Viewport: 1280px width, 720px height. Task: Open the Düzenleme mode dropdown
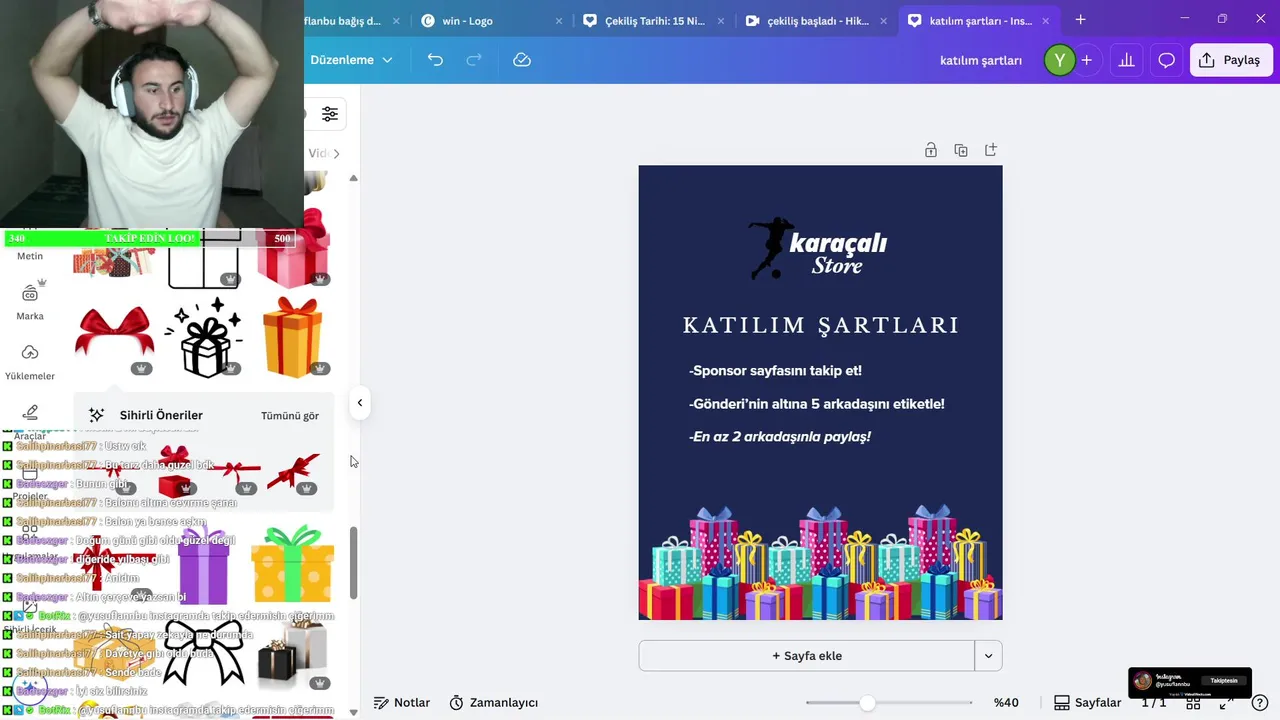click(350, 60)
